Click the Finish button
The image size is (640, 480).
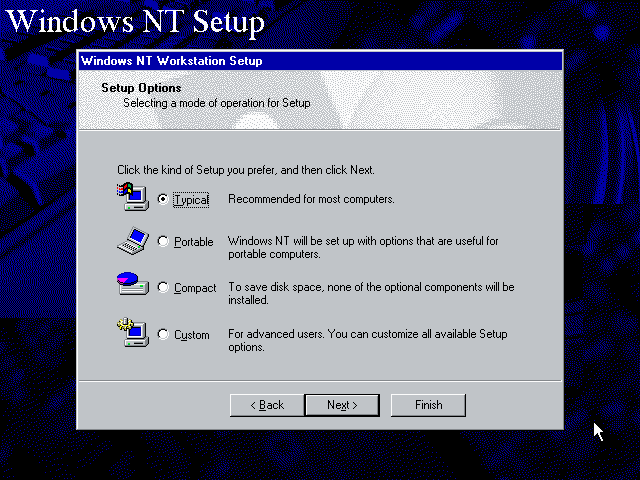click(x=428, y=405)
